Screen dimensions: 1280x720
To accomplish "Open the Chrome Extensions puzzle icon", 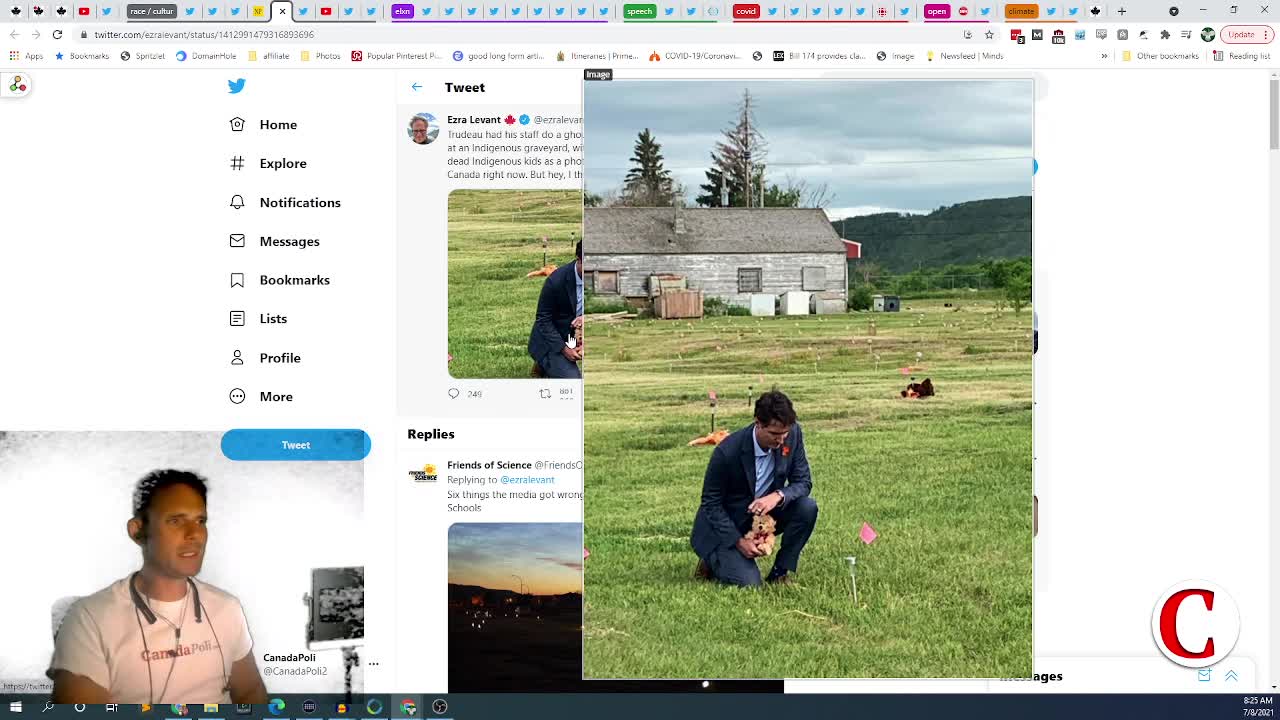I will click(1164, 34).
